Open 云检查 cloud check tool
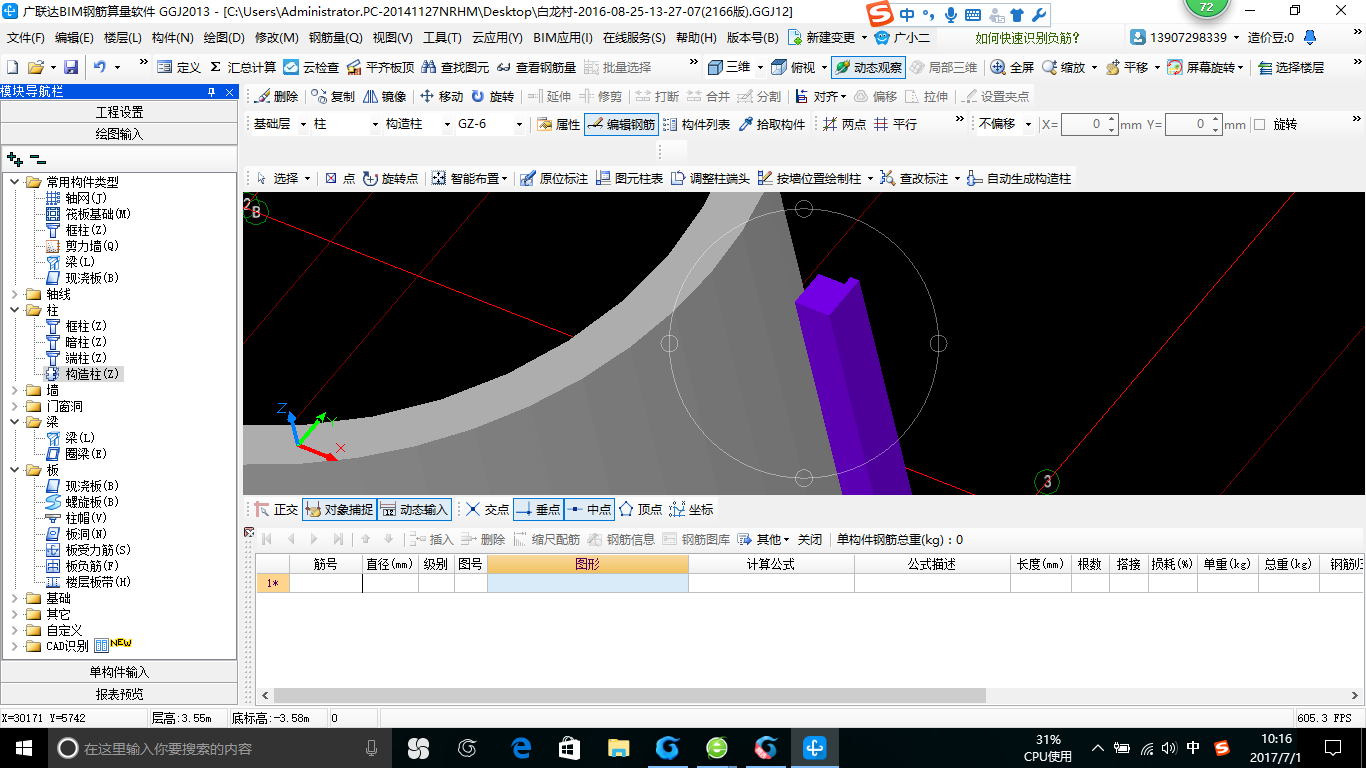This screenshot has width=1366, height=768. click(x=311, y=67)
